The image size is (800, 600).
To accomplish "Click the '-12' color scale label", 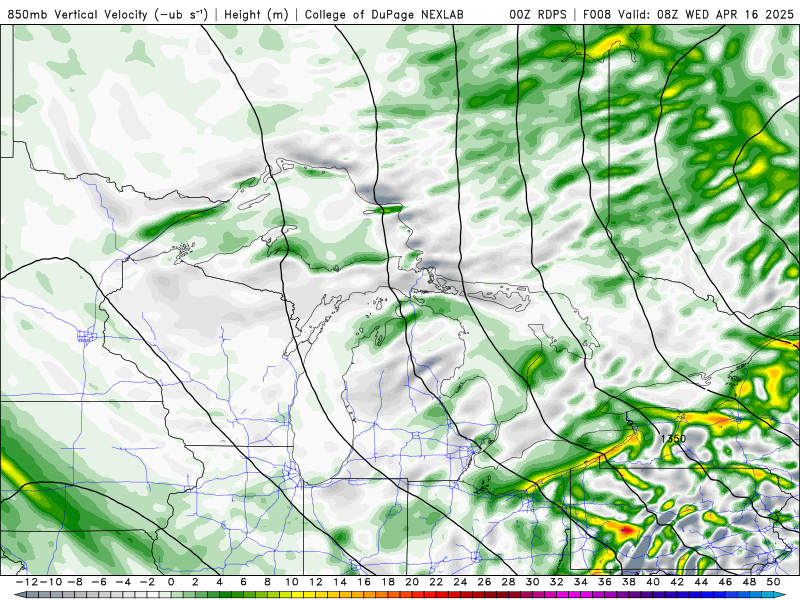I will (27, 582).
